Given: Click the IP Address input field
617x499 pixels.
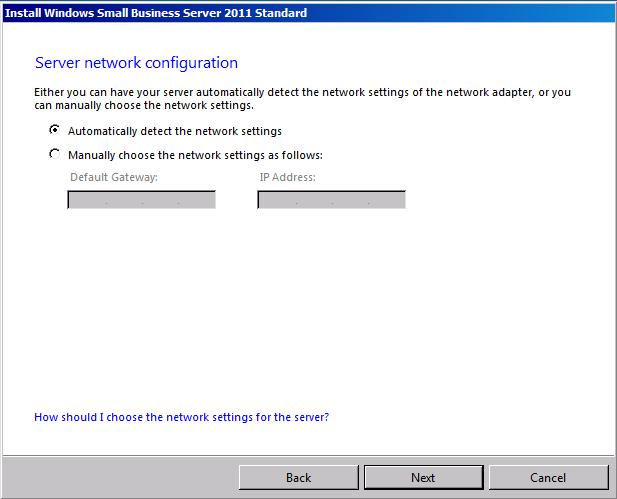Looking at the screenshot, I should click(x=331, y=200).
